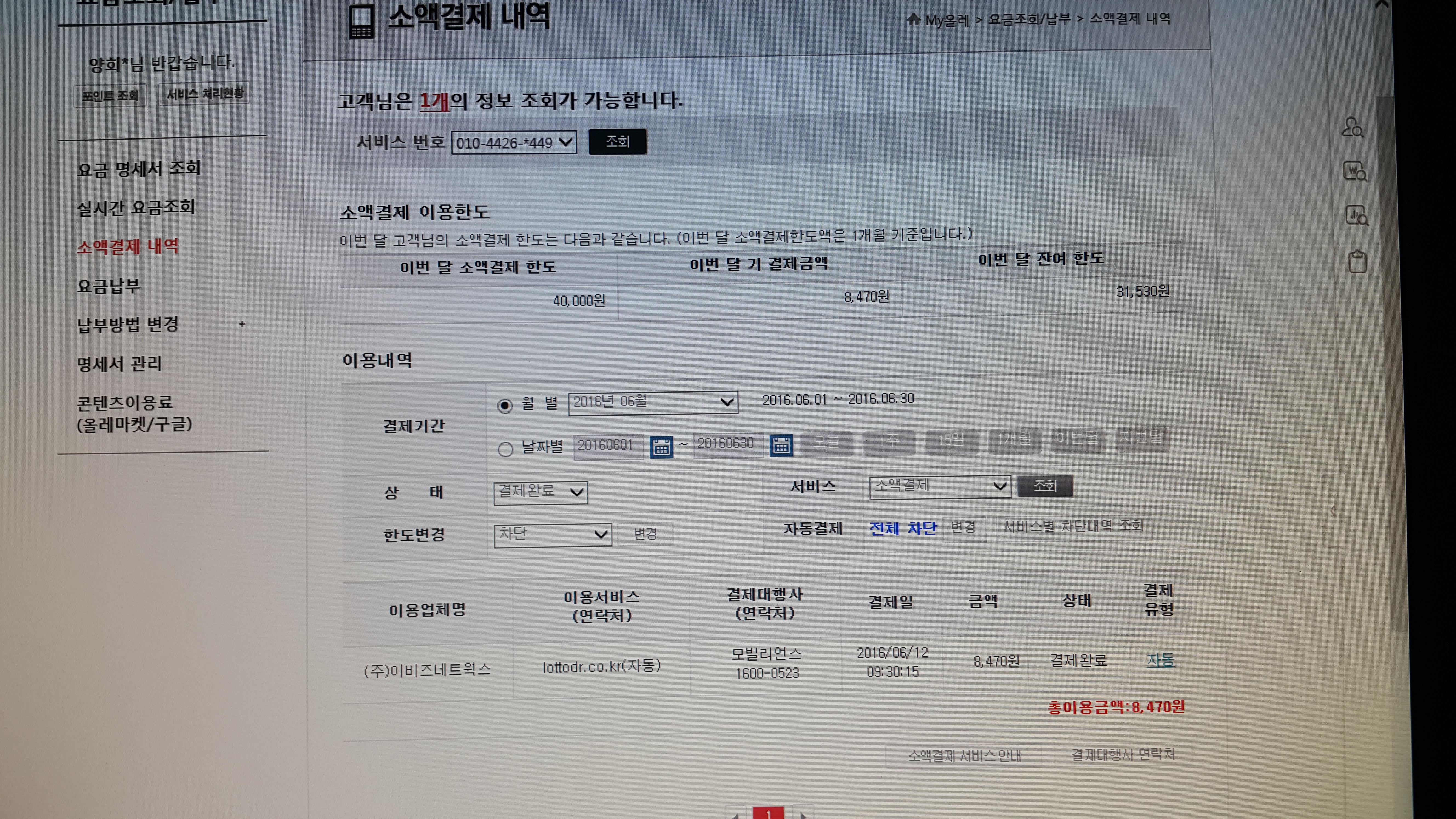Click the end date calendar icon

(x=781, y=445)
